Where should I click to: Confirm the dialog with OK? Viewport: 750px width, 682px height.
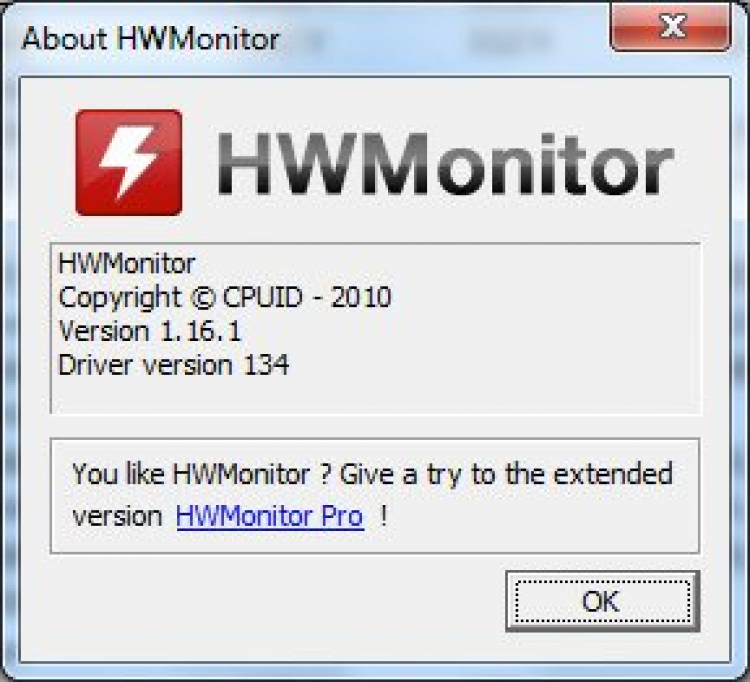pos(602,601)
